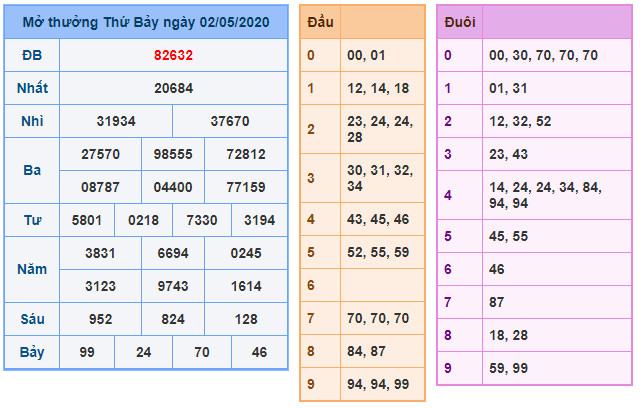
Task: Select fifth prize number 9743
Action: pos(173,286)
